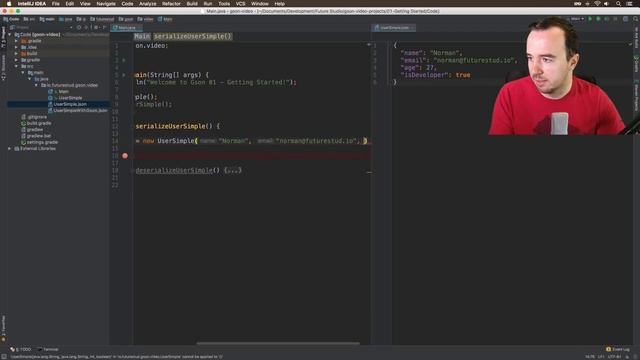640x360 pixels.
Task: Collapse the java folder
Action: click(x=29, y=79)
